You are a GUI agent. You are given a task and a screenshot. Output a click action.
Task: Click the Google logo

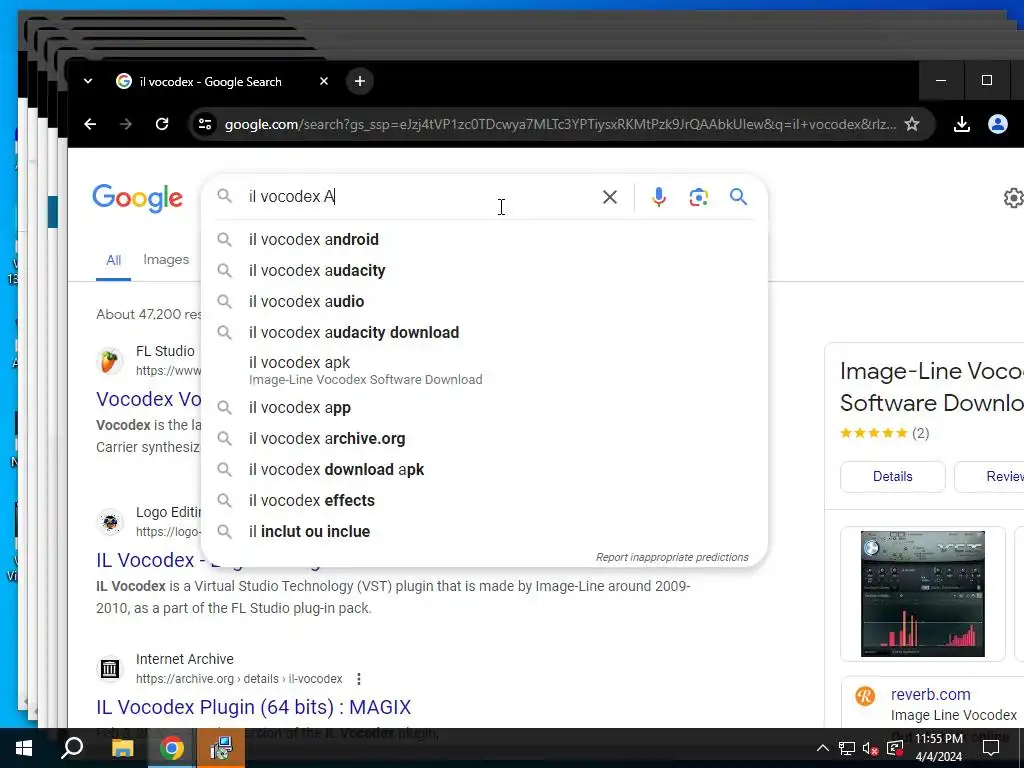pyautogui.click(x=137, y=198)
